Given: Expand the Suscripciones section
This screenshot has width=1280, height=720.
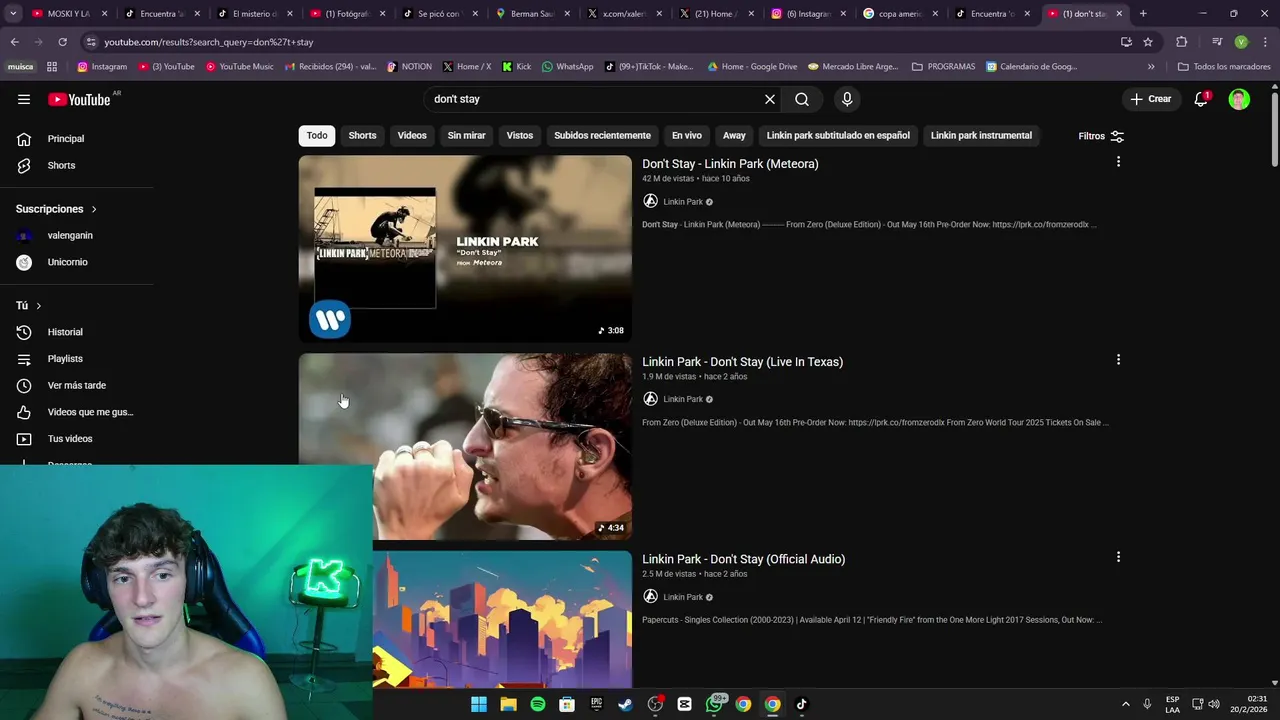Looking at the screenshot, I should pos(56,209).
